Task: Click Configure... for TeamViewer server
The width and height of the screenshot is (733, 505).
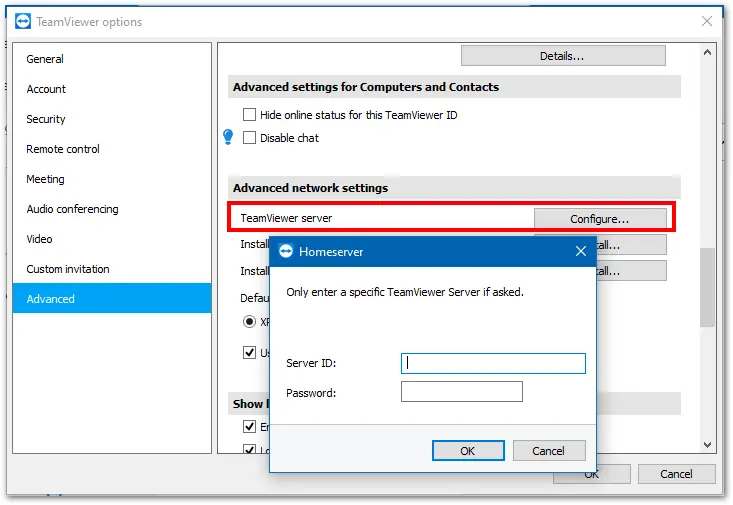Action: point(600,219)
